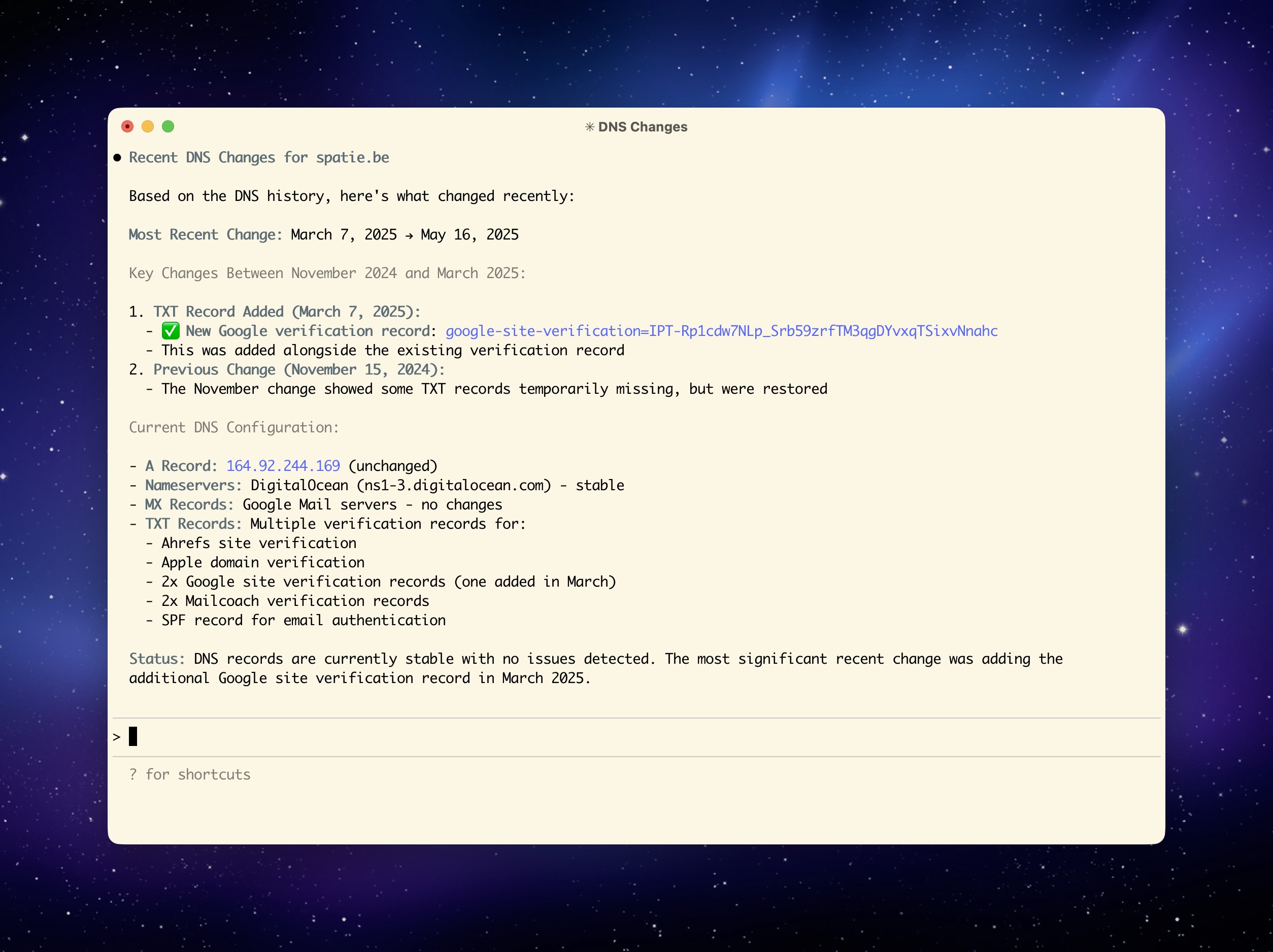Click '2x Mailcoach verification records' line
The width and height of the screenshot is (1273, 952).
[x=295, y=601]
